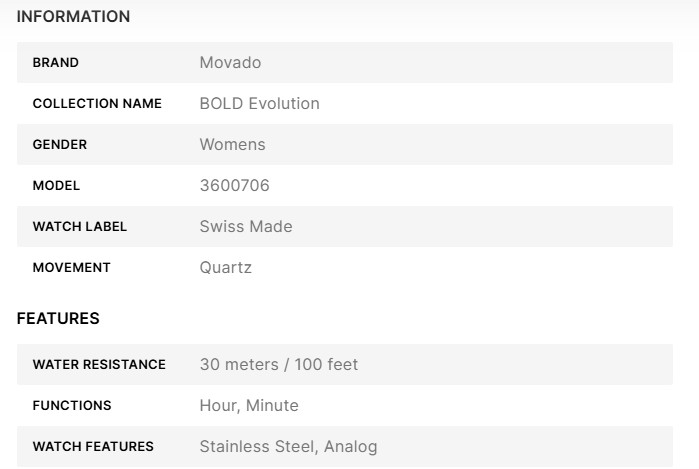Click the COLLECTION NAME label
The height and width of the screenshot is (469, 699).
click(x=97, y=104)
